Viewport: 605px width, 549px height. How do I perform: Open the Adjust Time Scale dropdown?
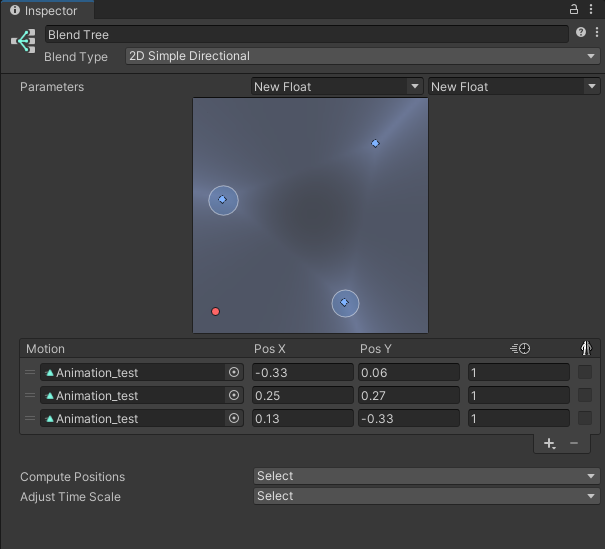(426, 496)
